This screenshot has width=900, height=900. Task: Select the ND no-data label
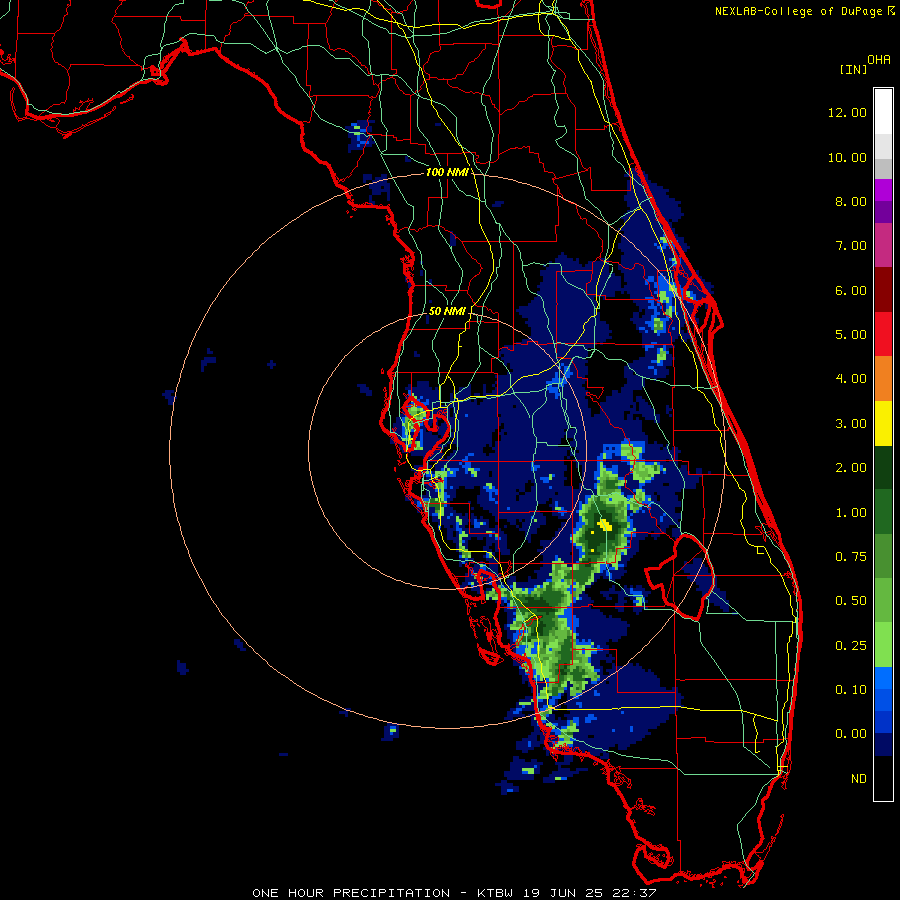tap(859, 779)
